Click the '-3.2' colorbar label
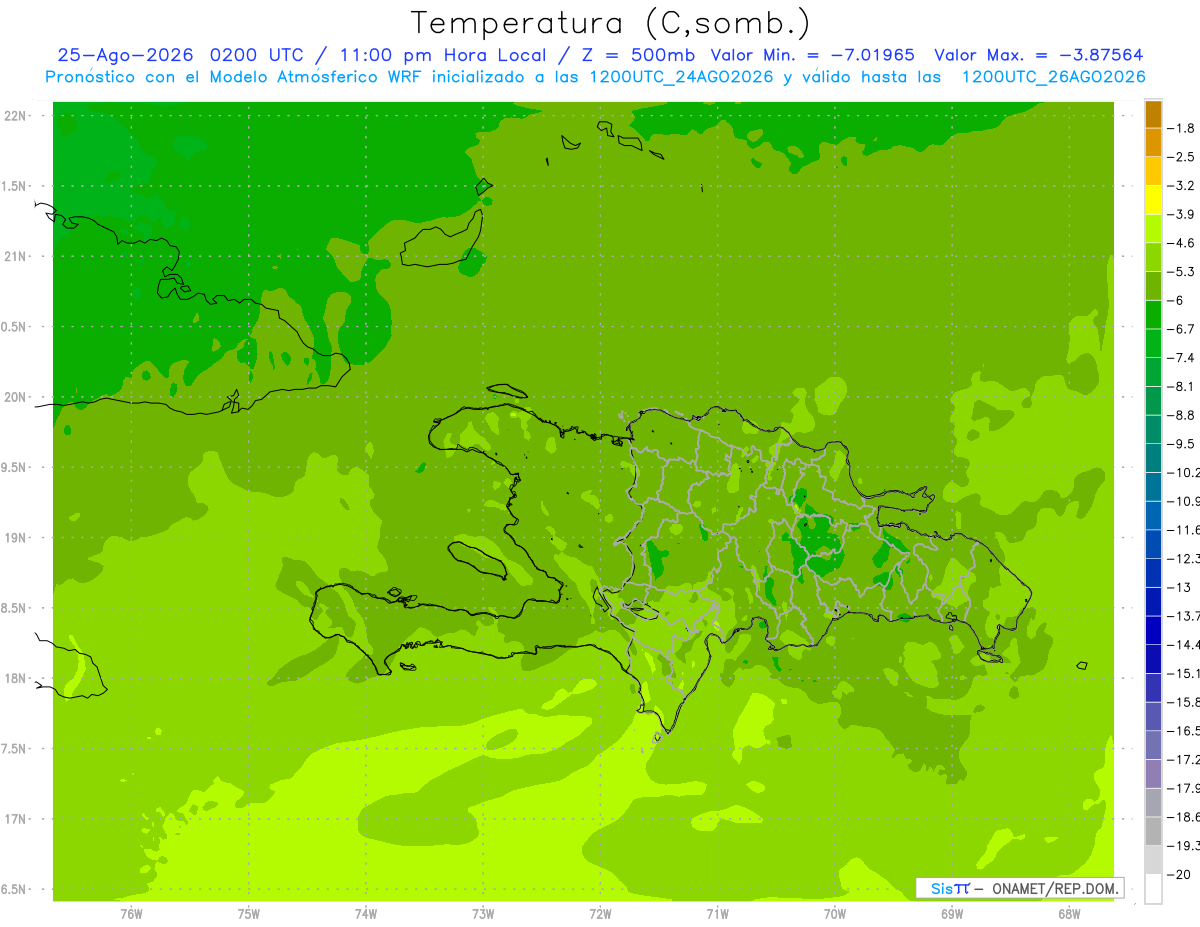 [1181, 186]
